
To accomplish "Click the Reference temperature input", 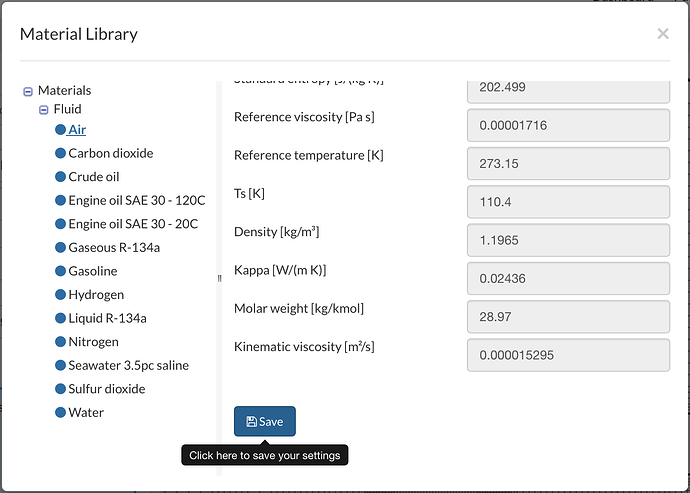I will [x=567, y=164].
